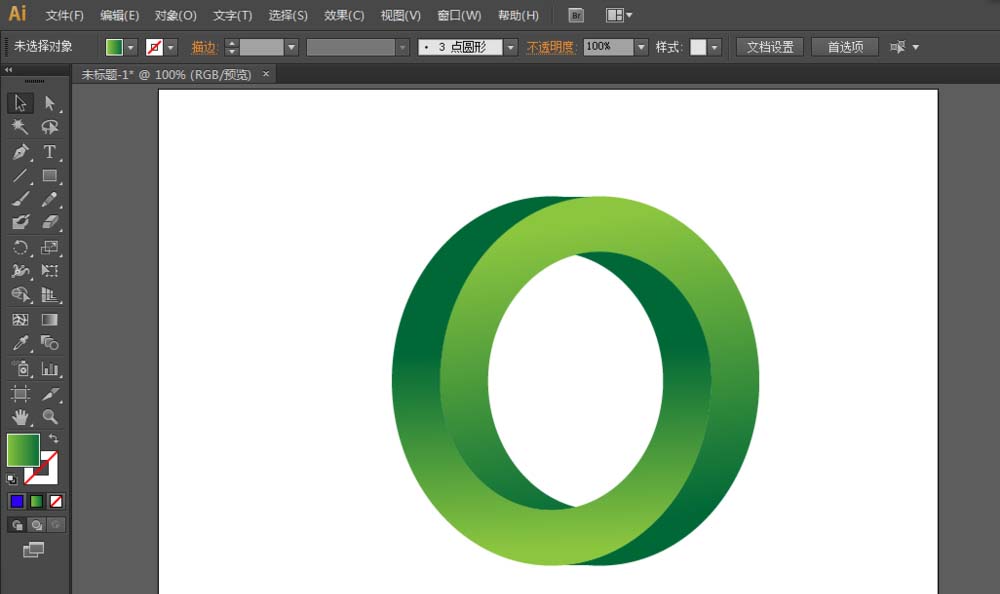This screenshot has height=594, width=1000.
Task: Select the Rectangle tool
Action: [48, 176]
